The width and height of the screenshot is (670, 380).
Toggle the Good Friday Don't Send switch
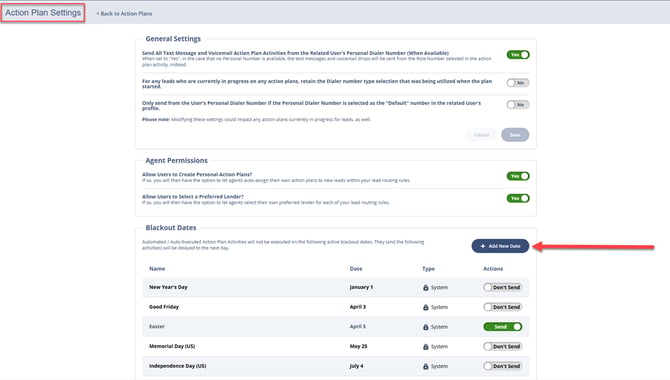point(502,307)
